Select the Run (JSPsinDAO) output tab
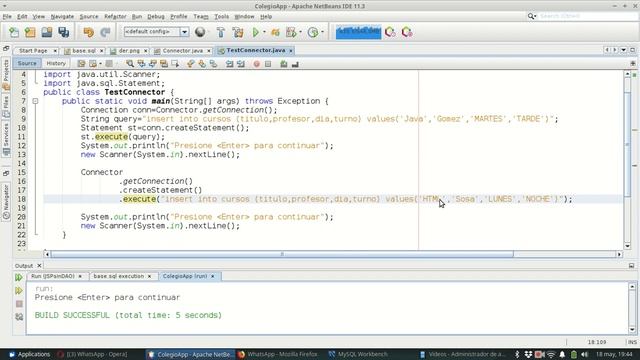Image resolution: width=640 pixels, height=360 pixels. 53,276
